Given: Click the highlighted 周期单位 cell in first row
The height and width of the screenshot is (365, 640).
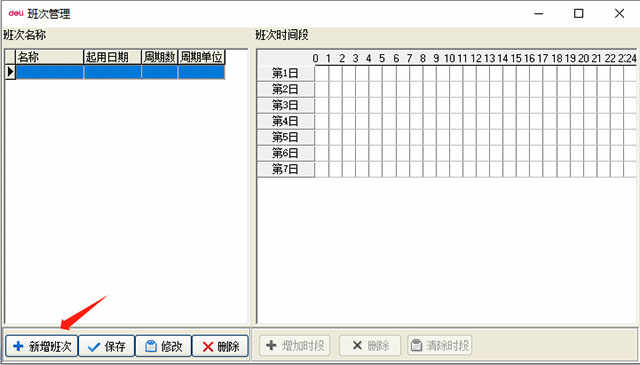Looking at the screenshot, I should click(202, 72).
